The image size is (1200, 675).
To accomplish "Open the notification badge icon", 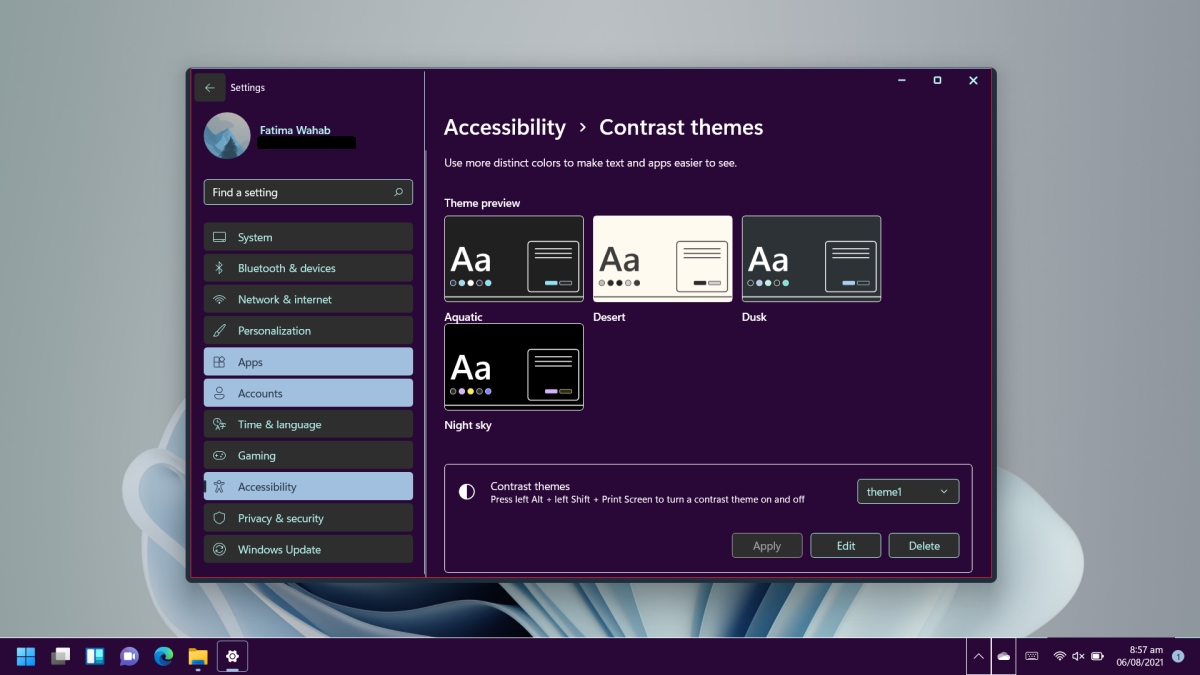I will click(x=1178, y=656).
